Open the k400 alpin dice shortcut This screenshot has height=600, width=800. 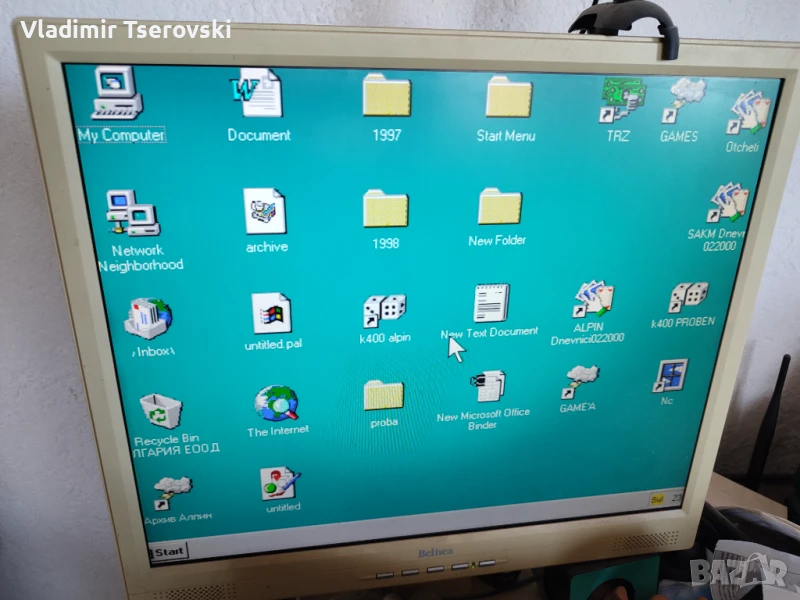pyautogui.click(x=384, y=311)
